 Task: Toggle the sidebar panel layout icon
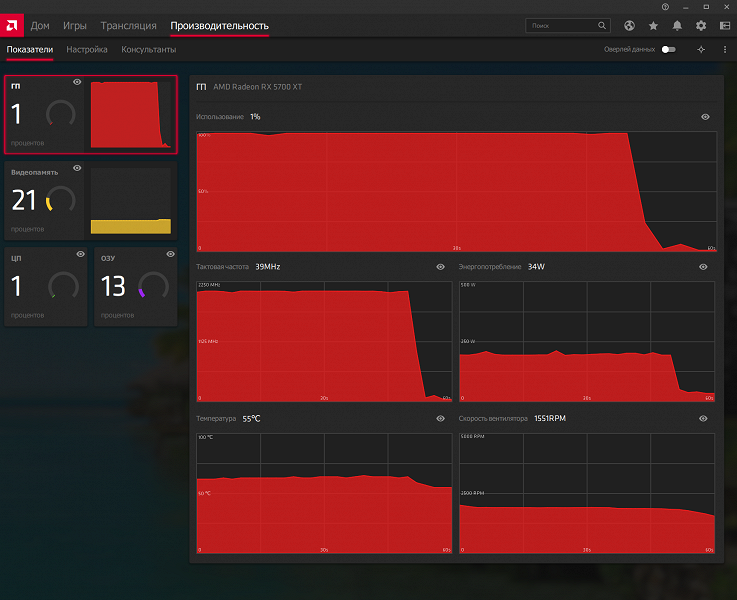[724, 25]
